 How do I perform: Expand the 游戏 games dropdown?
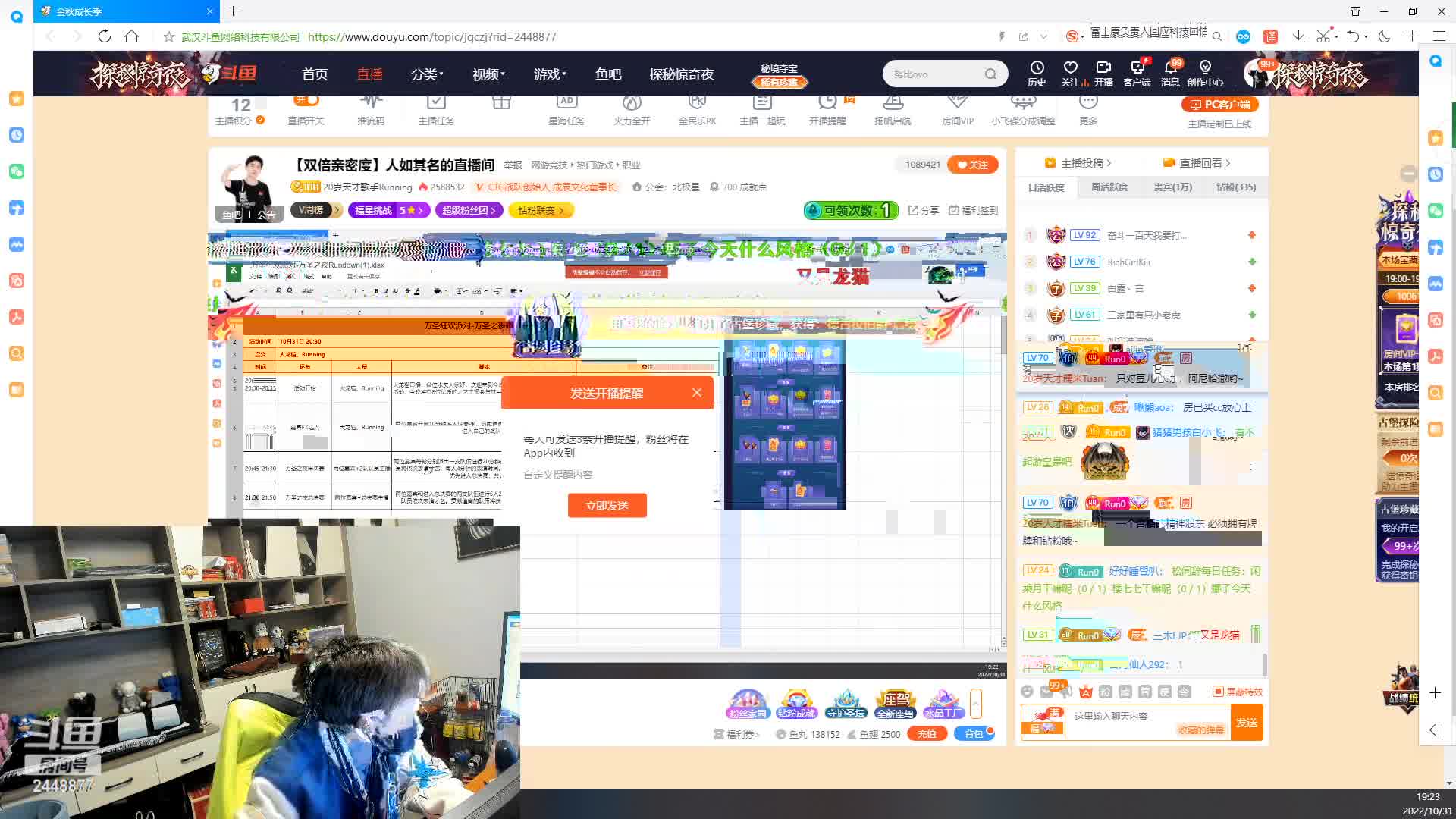pos(550,74)
